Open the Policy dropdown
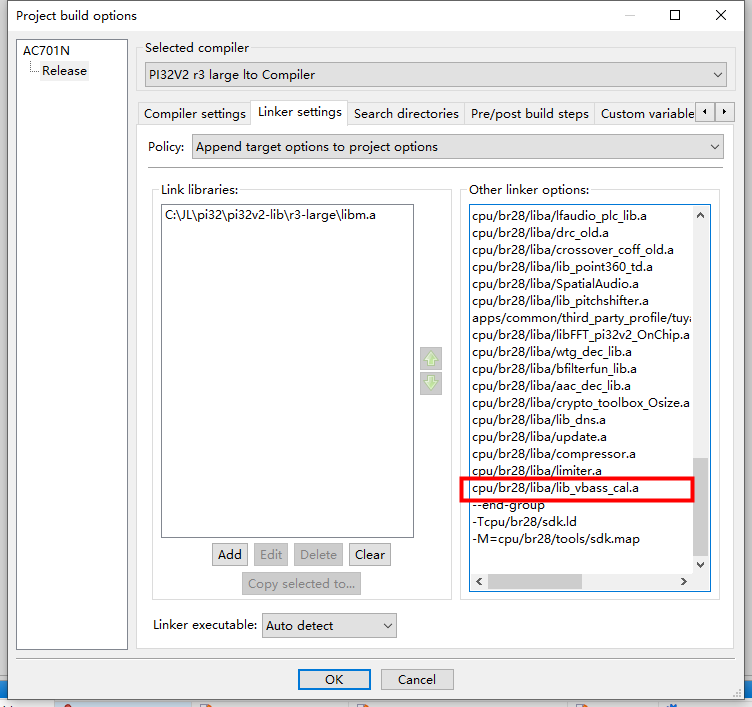The width and height of the screenshot is (752, 707). 458,147
